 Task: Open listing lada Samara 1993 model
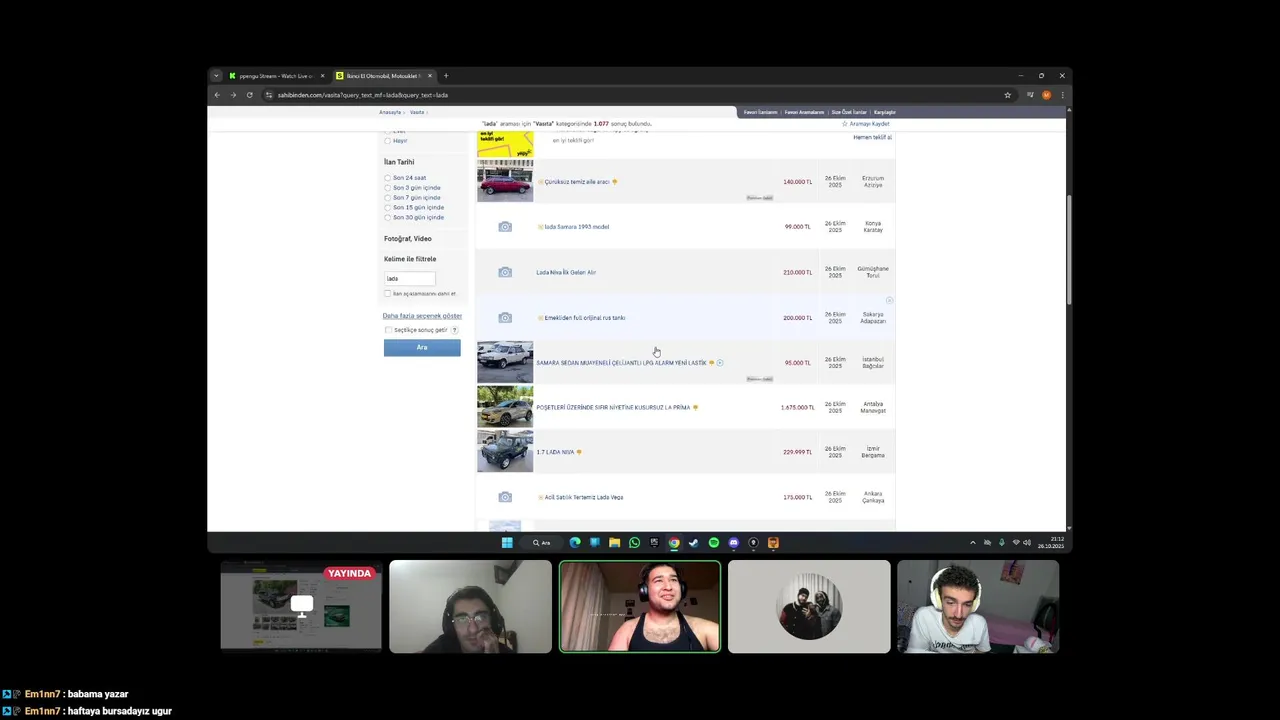pos(576,227)
